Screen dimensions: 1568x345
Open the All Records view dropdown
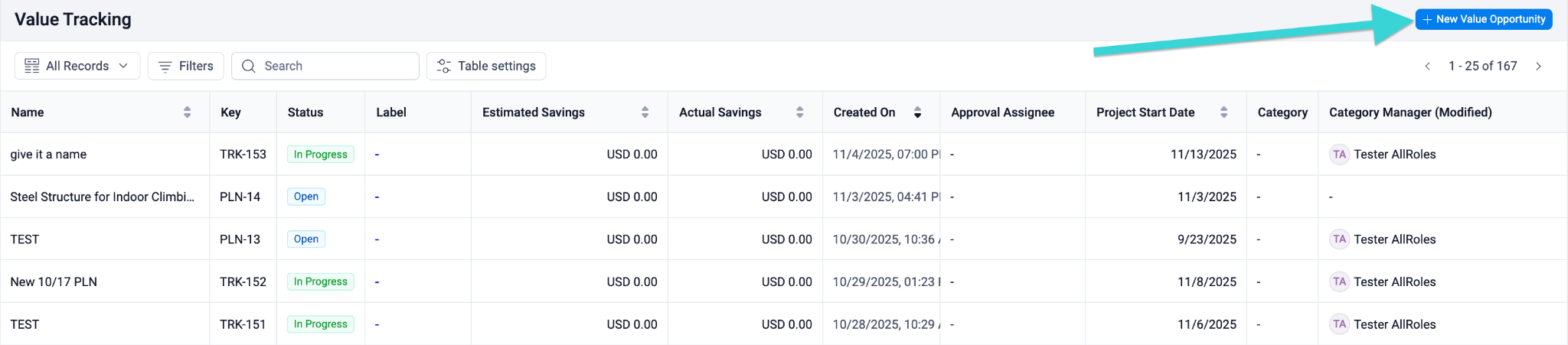[77, 66]
